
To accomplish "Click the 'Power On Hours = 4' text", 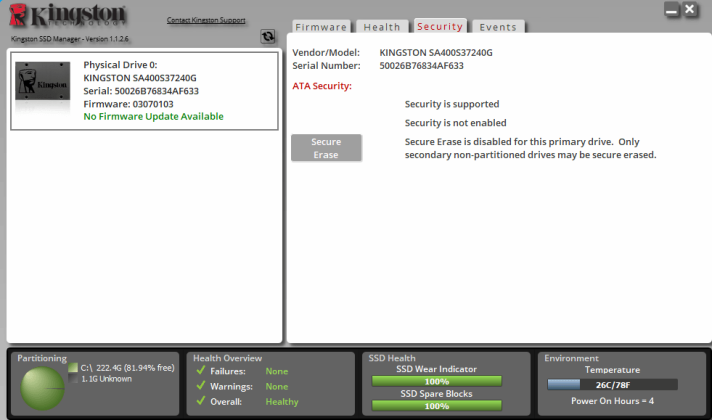I will coord(613,401).
